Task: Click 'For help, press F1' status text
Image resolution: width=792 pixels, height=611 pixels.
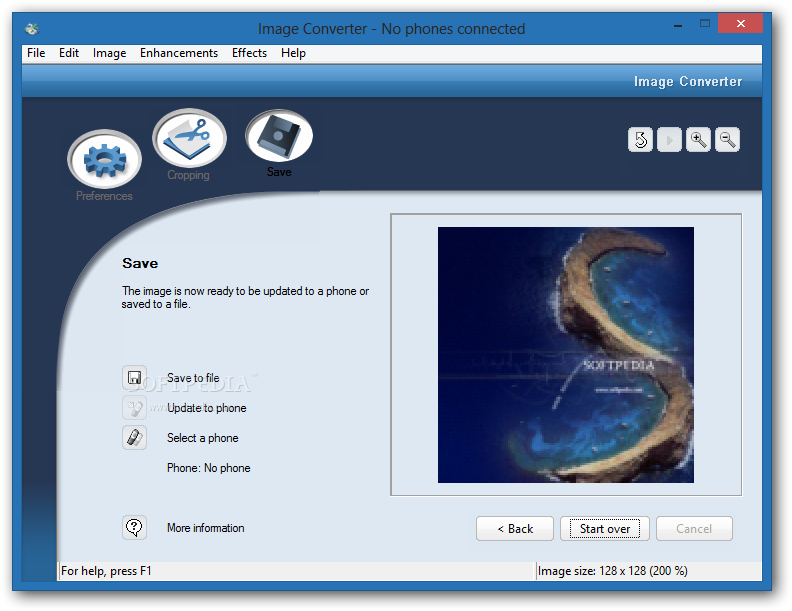Action: coord(106,571)
